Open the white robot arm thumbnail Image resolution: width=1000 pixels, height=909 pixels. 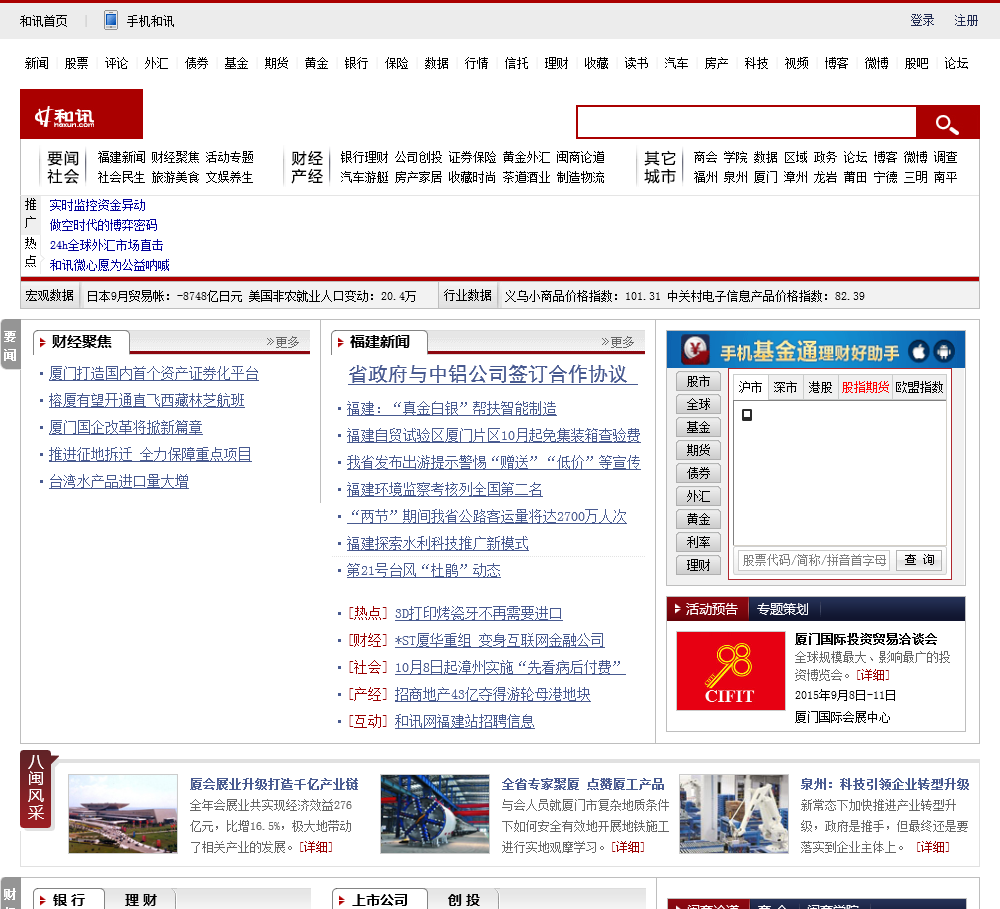pyautogui.click(x=734, y=814)
